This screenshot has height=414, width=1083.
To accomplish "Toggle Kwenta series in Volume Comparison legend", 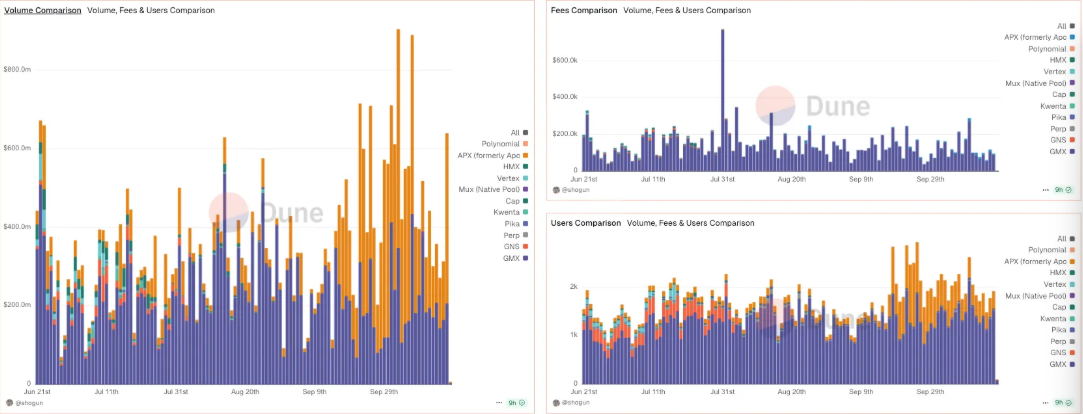I will pos(513,213).
